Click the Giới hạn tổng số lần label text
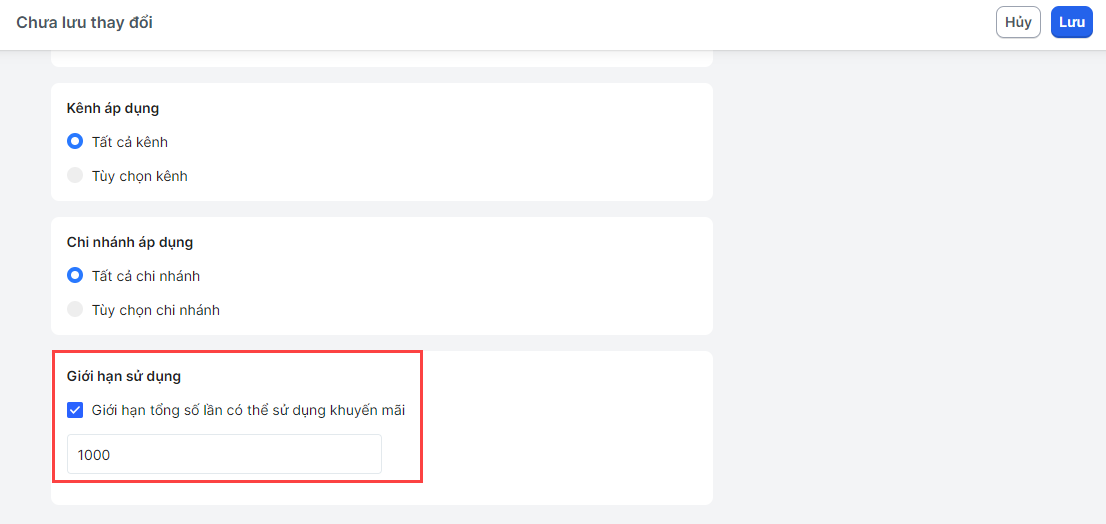The width and height of the screenshot is (1106, 524). (x=248, y=410)
